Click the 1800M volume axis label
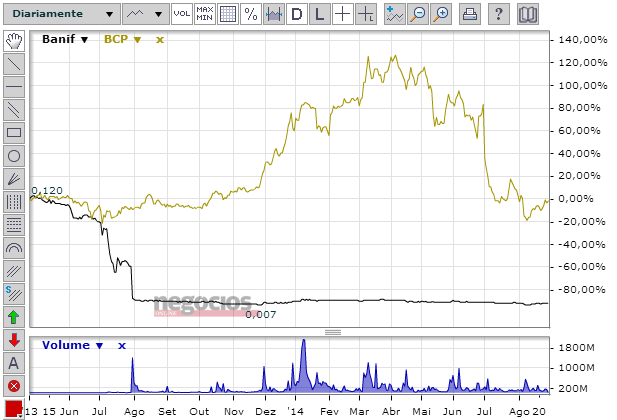This screenshot has height=420, width=617. pyautogui.click(x=576, y=348)
